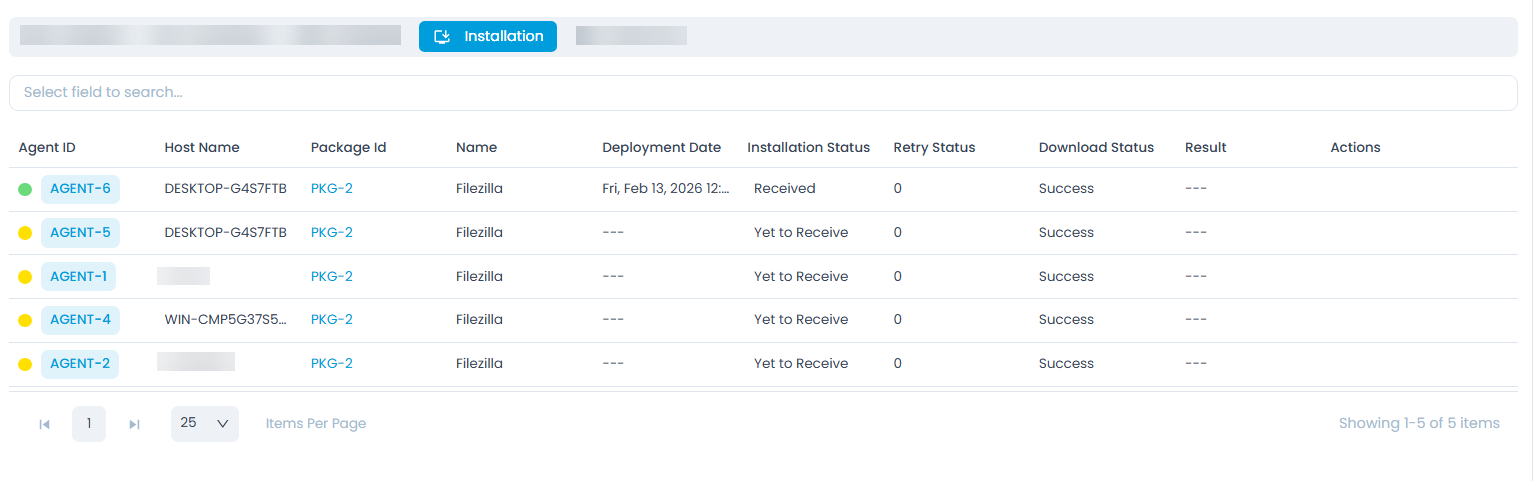Open AGENT-4 link
1533x481 pixels.
[x=80, y=320]
